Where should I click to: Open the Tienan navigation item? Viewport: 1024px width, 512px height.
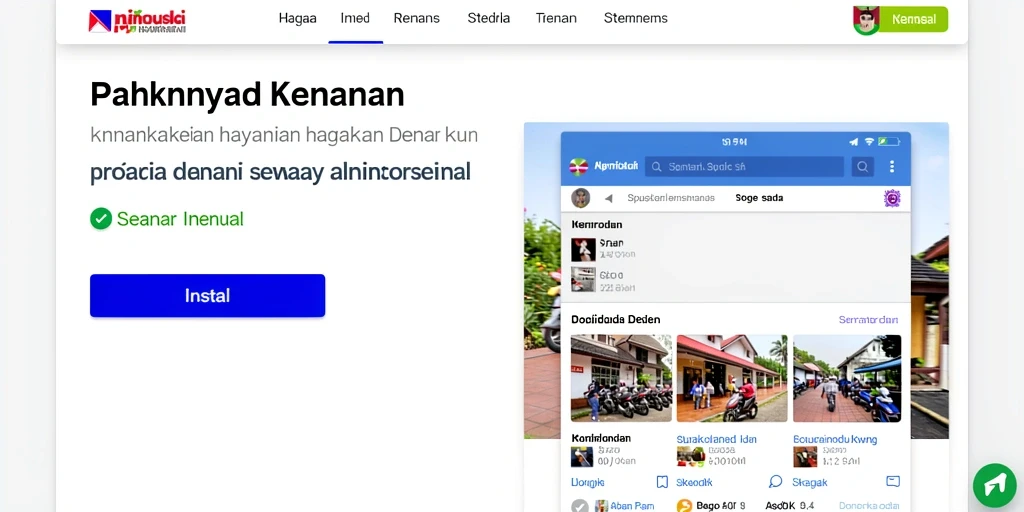click(556, 18)
